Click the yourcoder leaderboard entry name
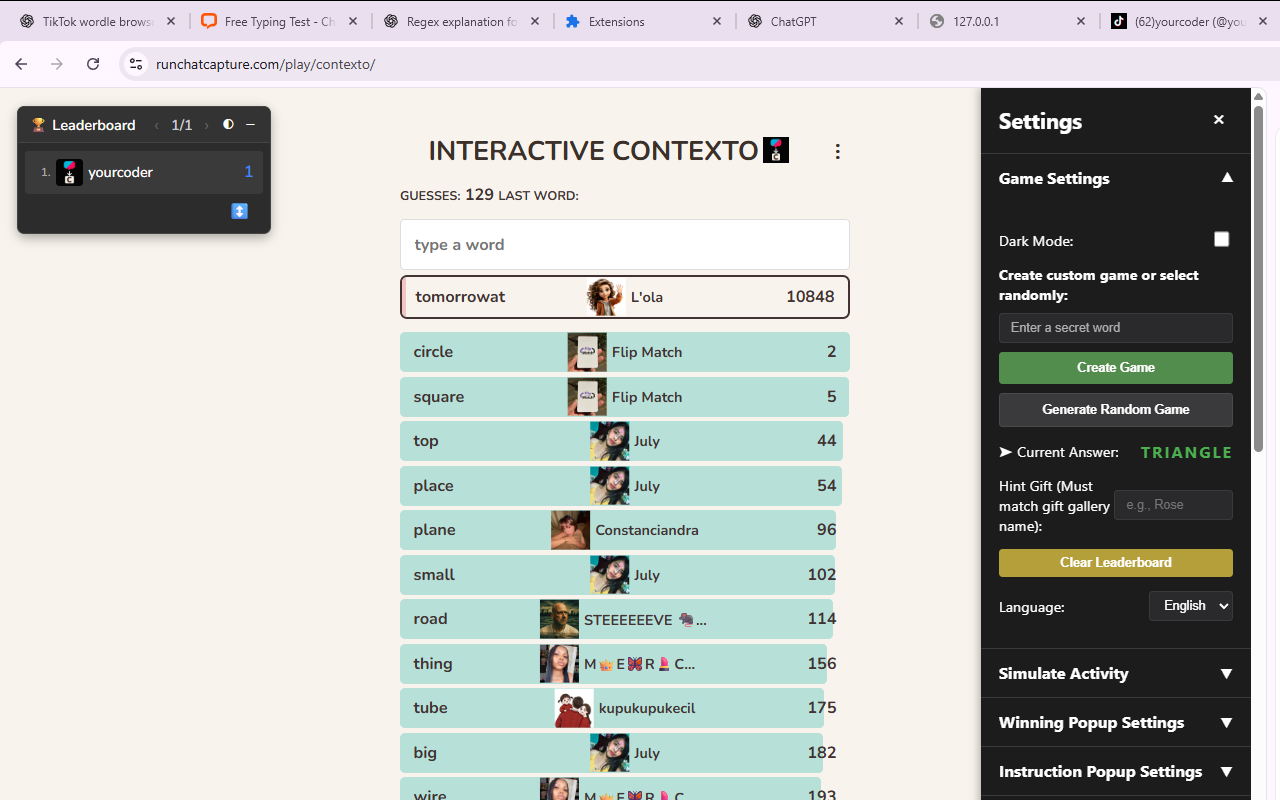The height and width of the screenshot is (800, 1280). (120, 172)
